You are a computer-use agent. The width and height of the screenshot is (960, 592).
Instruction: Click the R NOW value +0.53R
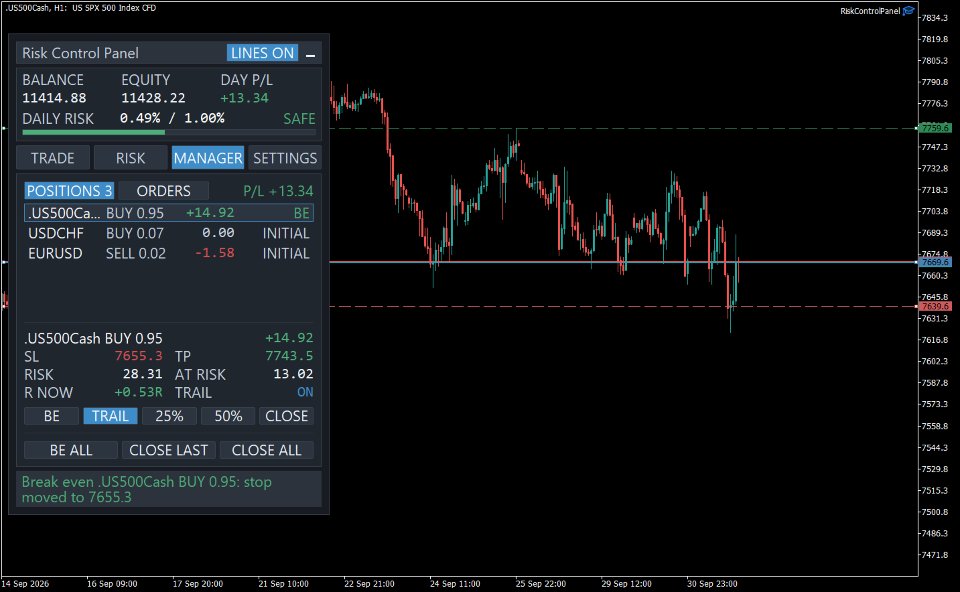click(138, 392)
